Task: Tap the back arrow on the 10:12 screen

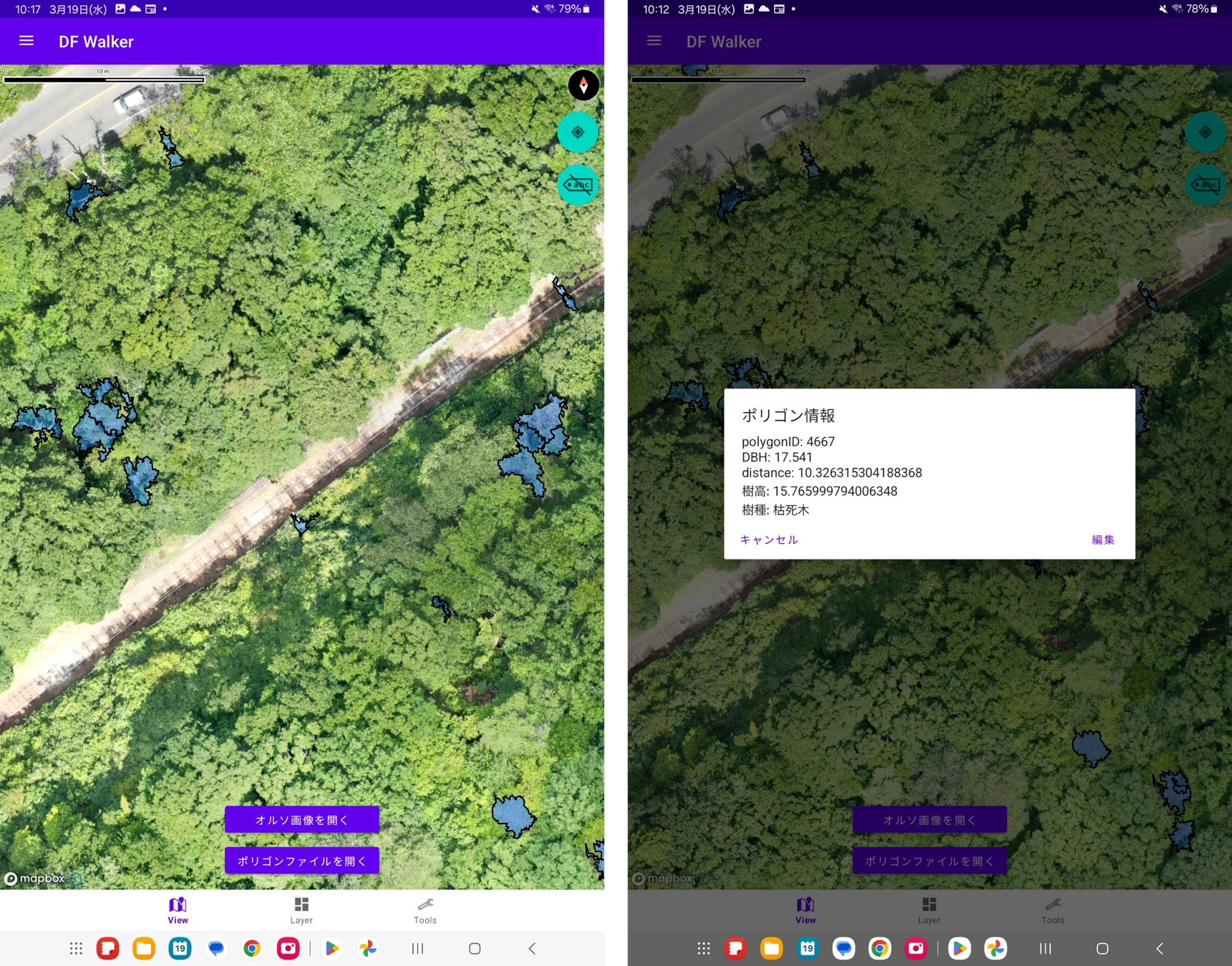Action: click(1160, 948)
